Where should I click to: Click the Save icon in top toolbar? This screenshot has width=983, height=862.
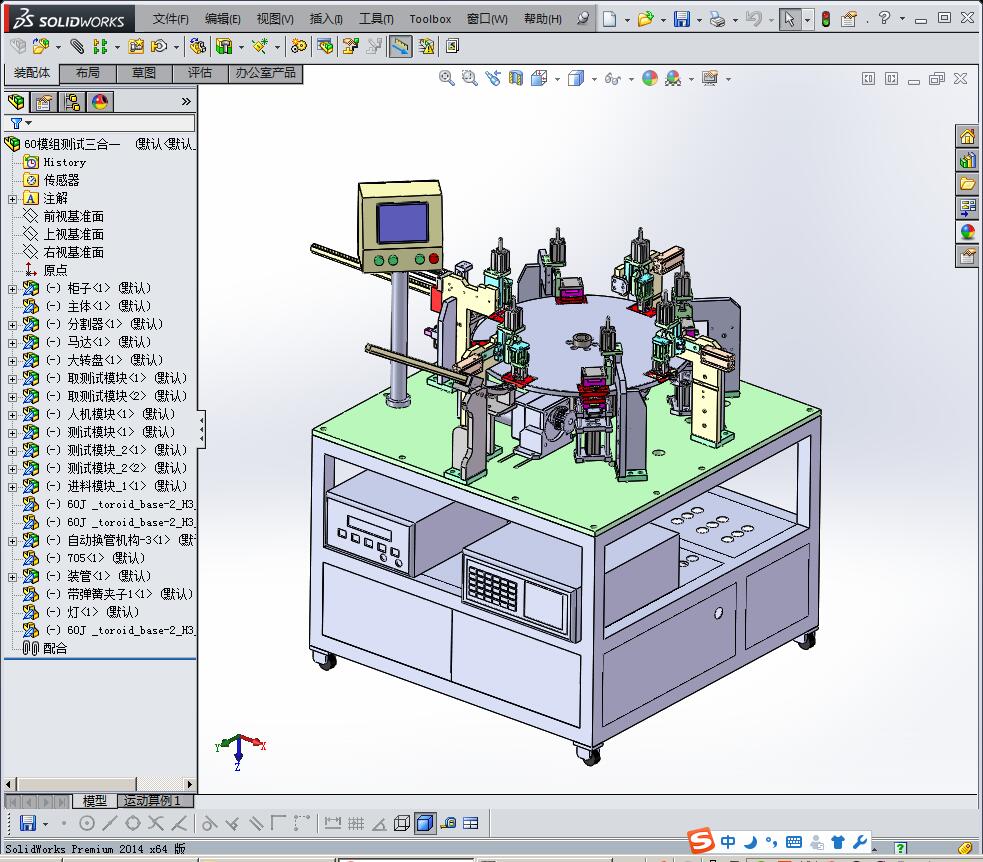[x=681, y=19]
